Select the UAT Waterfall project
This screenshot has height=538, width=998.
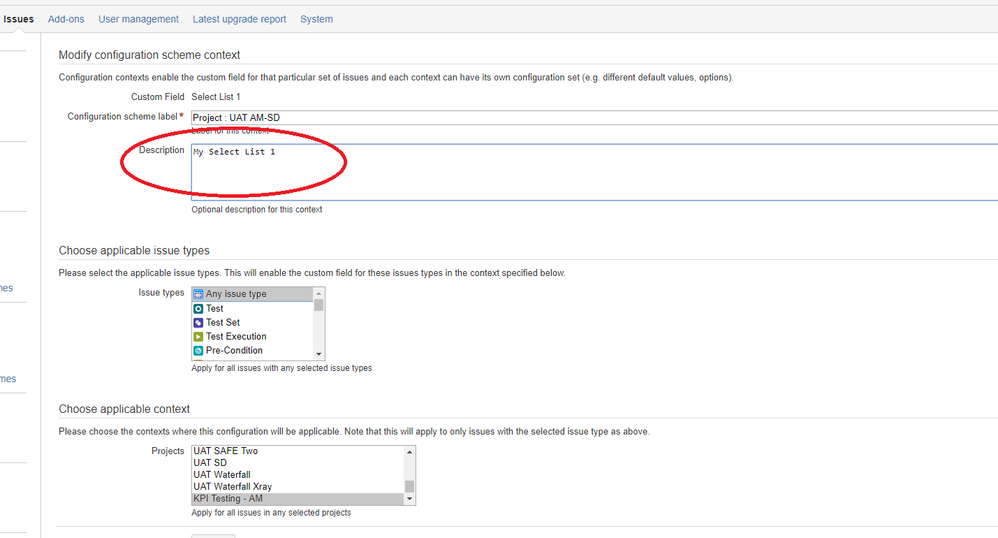[x=298, y=475]
